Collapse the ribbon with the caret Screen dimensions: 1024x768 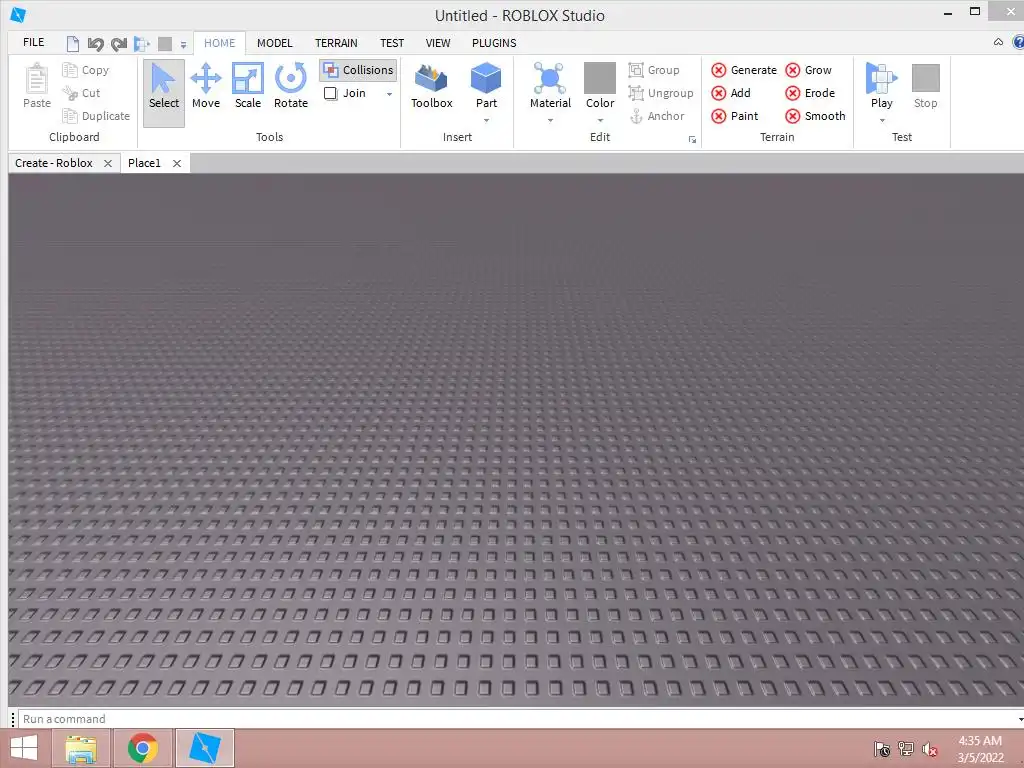point(998,42)
